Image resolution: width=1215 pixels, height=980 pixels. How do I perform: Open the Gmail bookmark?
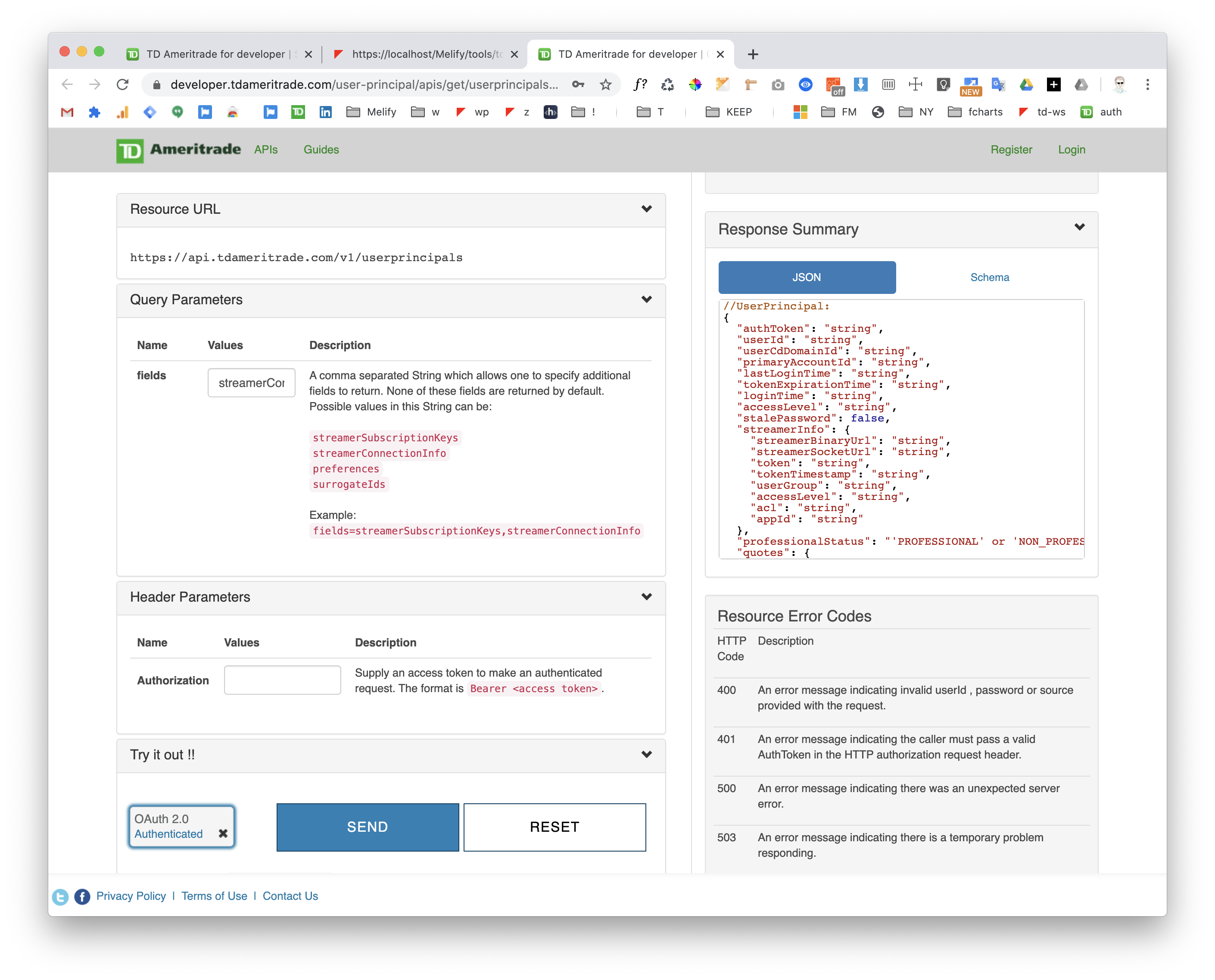coord(67,112)
